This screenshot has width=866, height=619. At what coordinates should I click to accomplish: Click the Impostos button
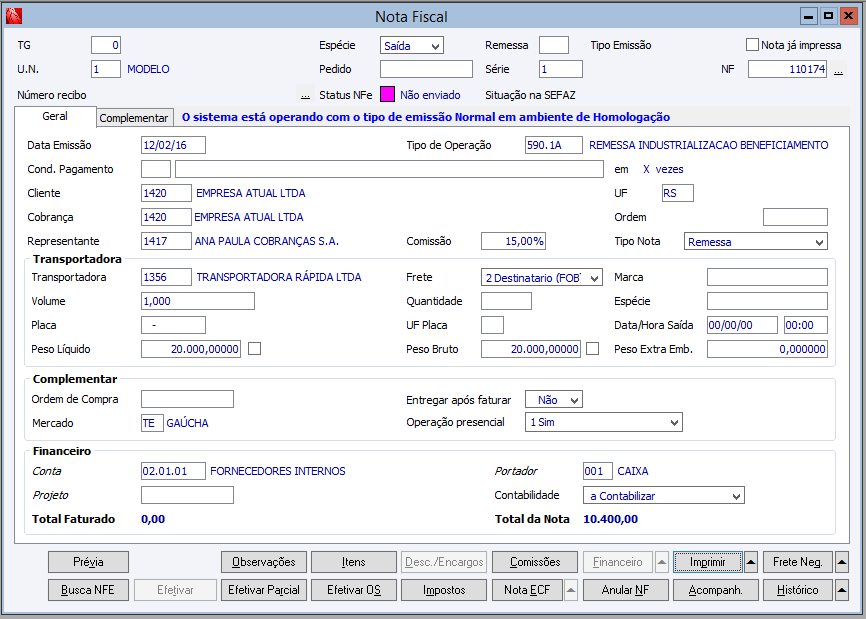click(444, 590)
